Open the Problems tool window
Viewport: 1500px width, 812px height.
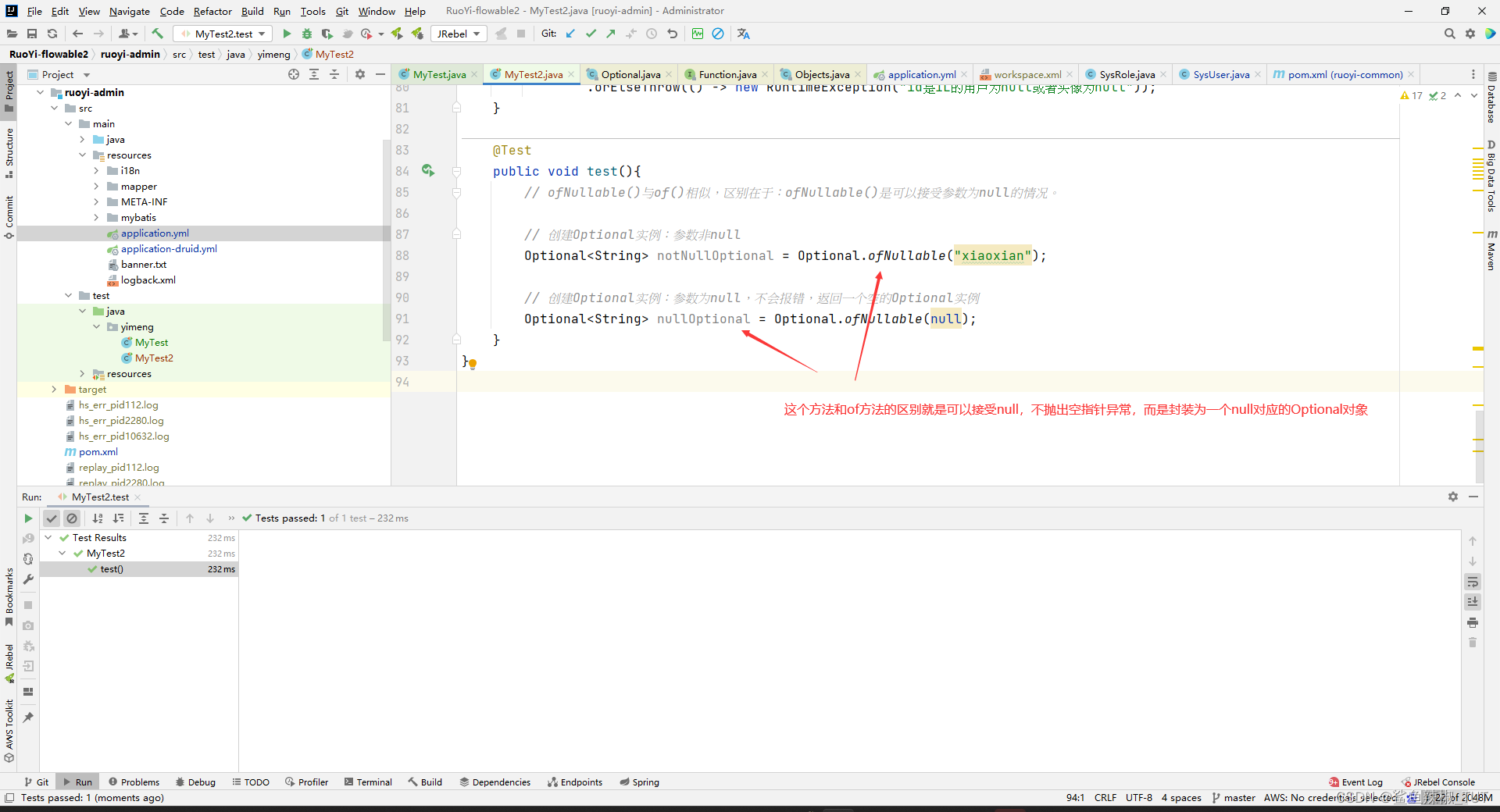coord(134,782)
